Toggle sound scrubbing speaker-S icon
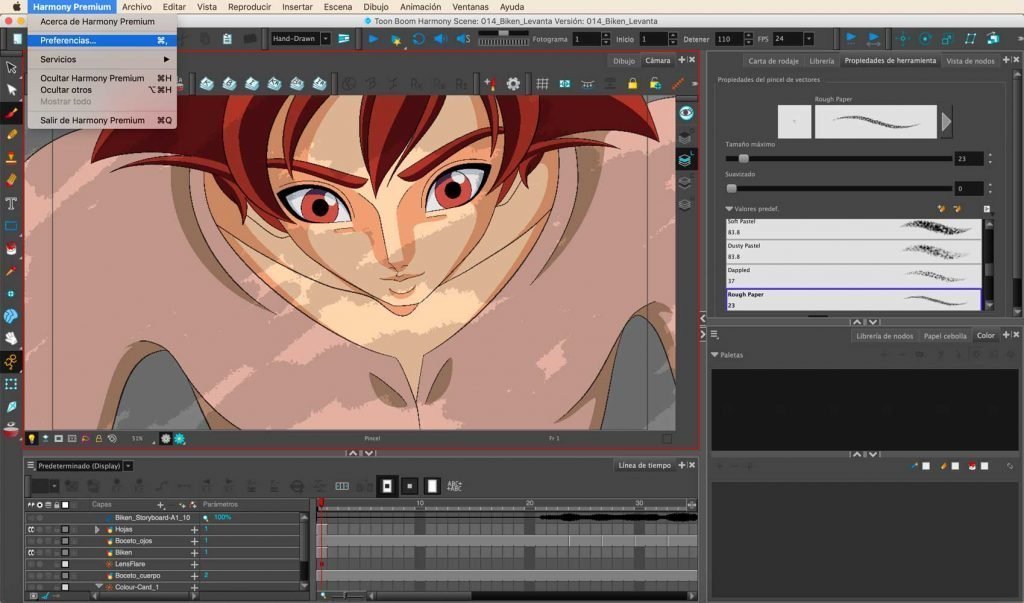Image resolution: width=1024 pixels, height=603 pixels. coord(464,39)
